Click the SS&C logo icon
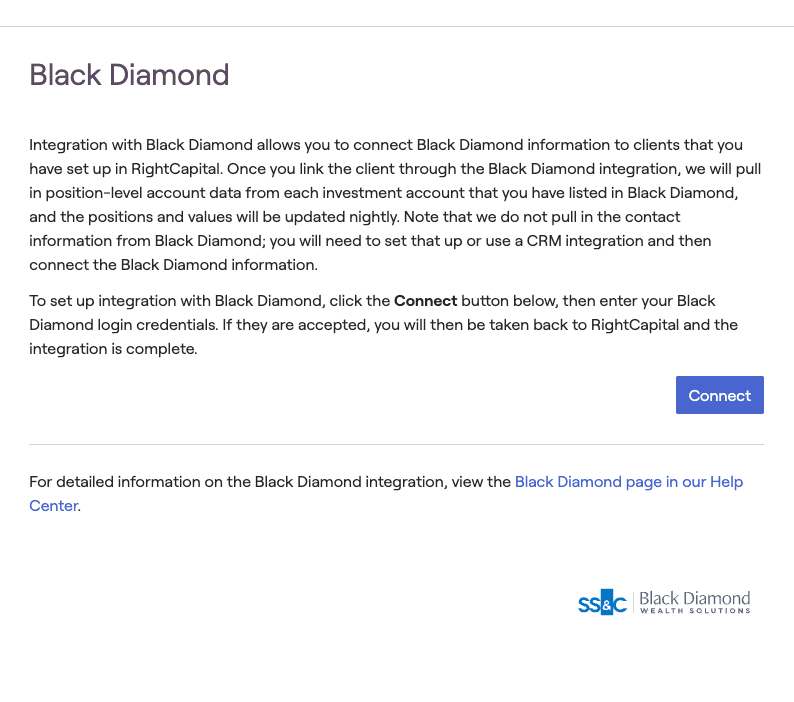794x702 pixels. click(x=602, y=602)
